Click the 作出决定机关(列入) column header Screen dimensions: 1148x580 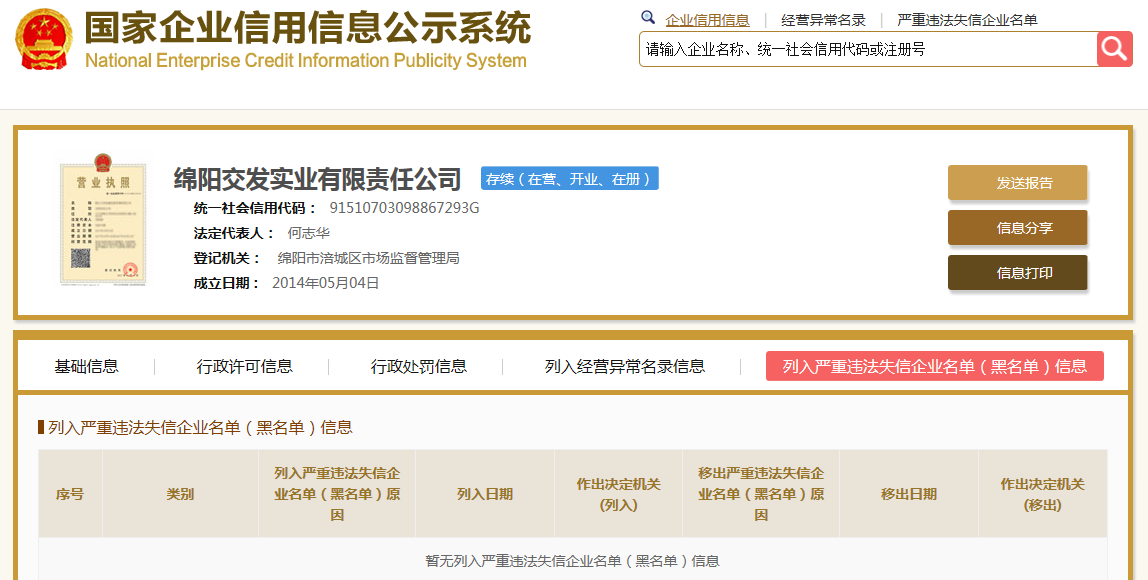point(619,494)
